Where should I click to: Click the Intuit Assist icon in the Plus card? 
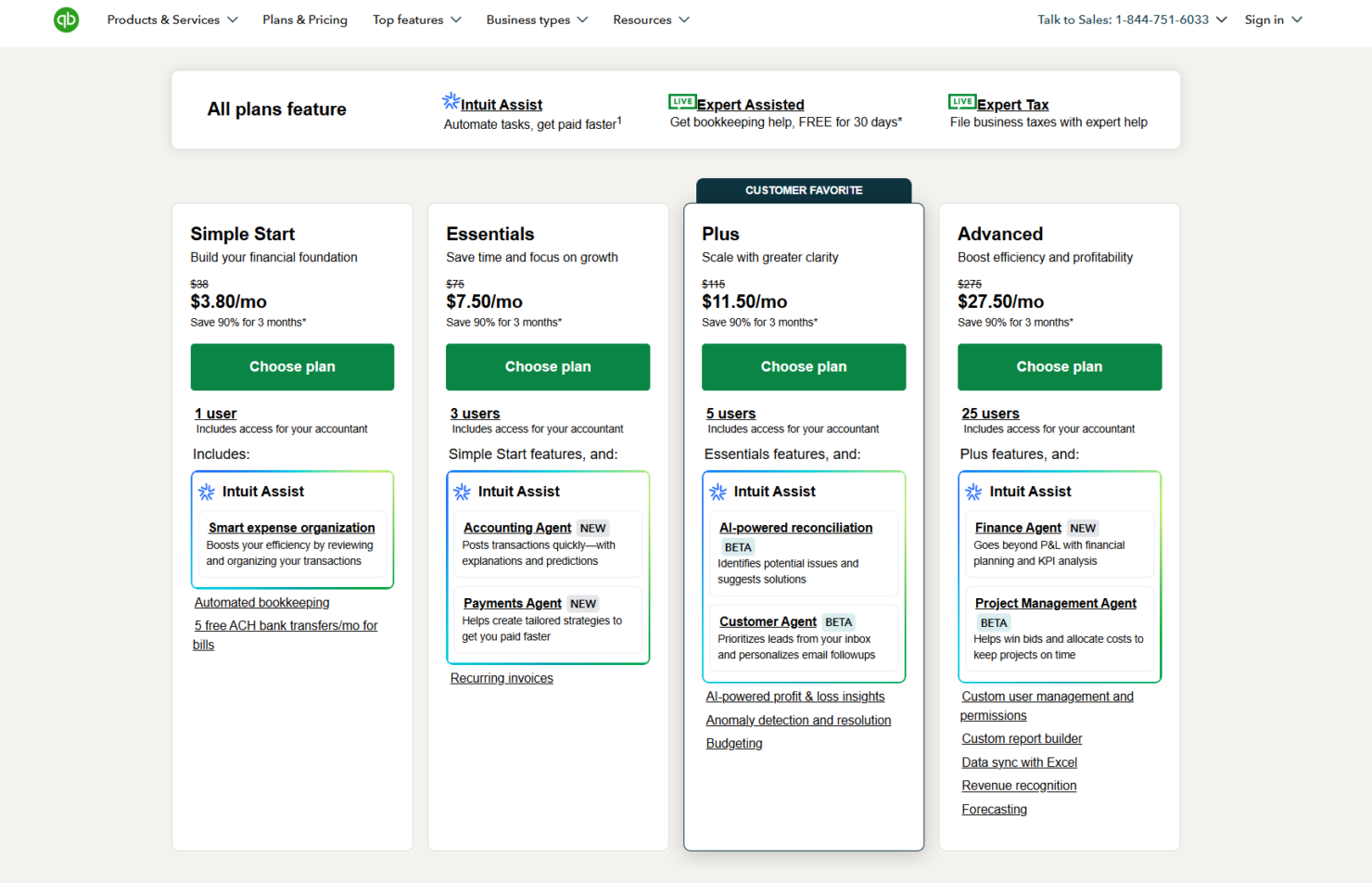(718, 492)
